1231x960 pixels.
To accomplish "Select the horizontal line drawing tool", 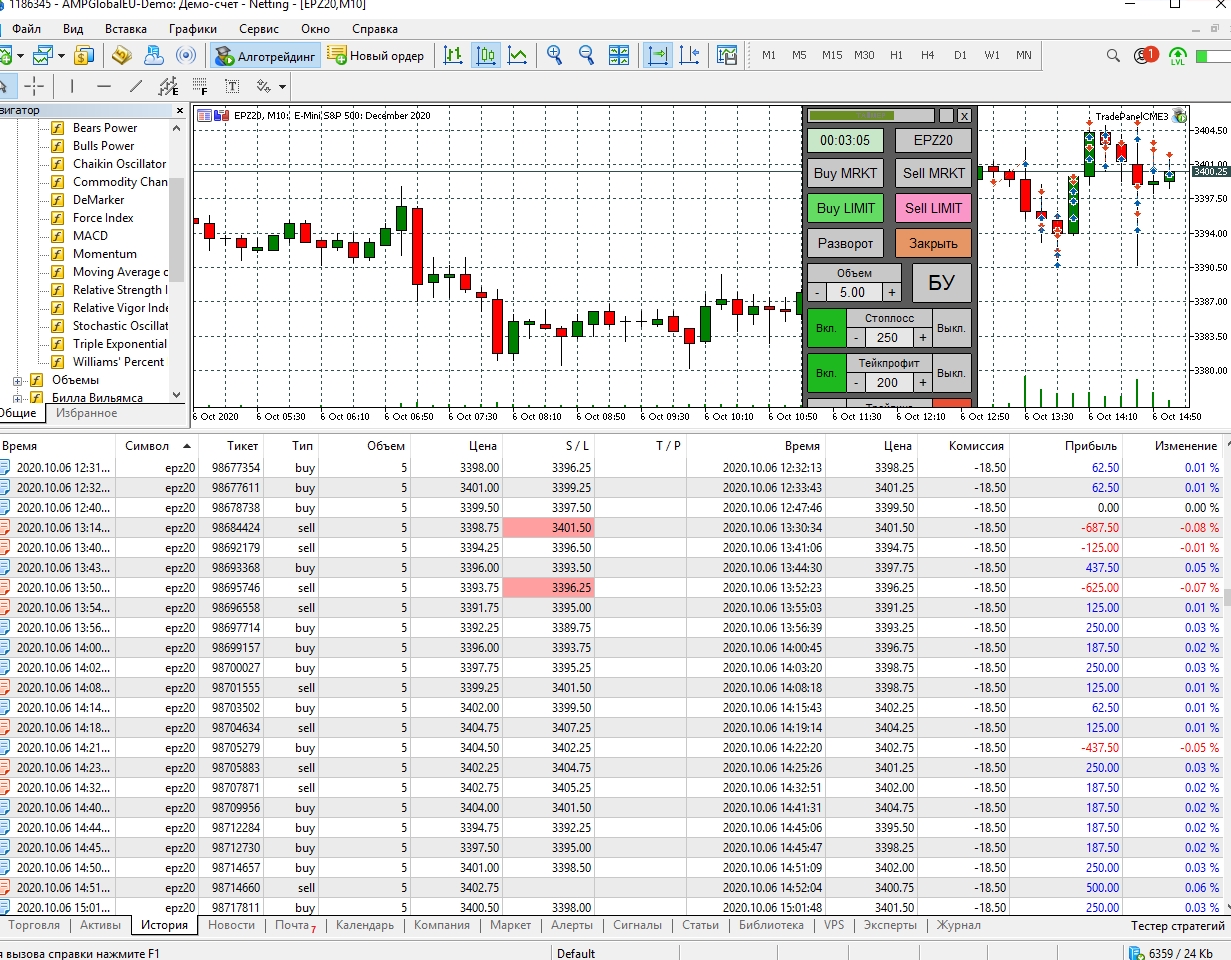I will (x=103, y=86).
